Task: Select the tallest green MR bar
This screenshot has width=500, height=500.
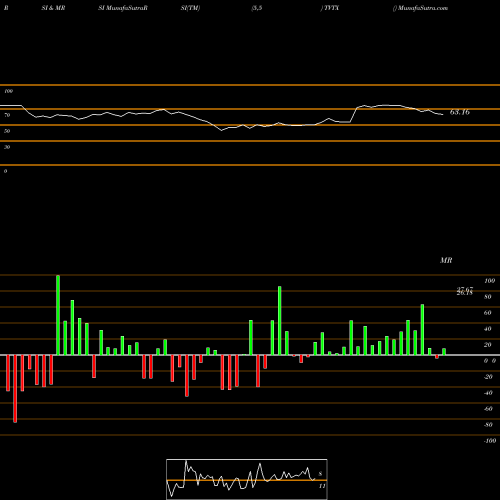Action: click(58, 315)
